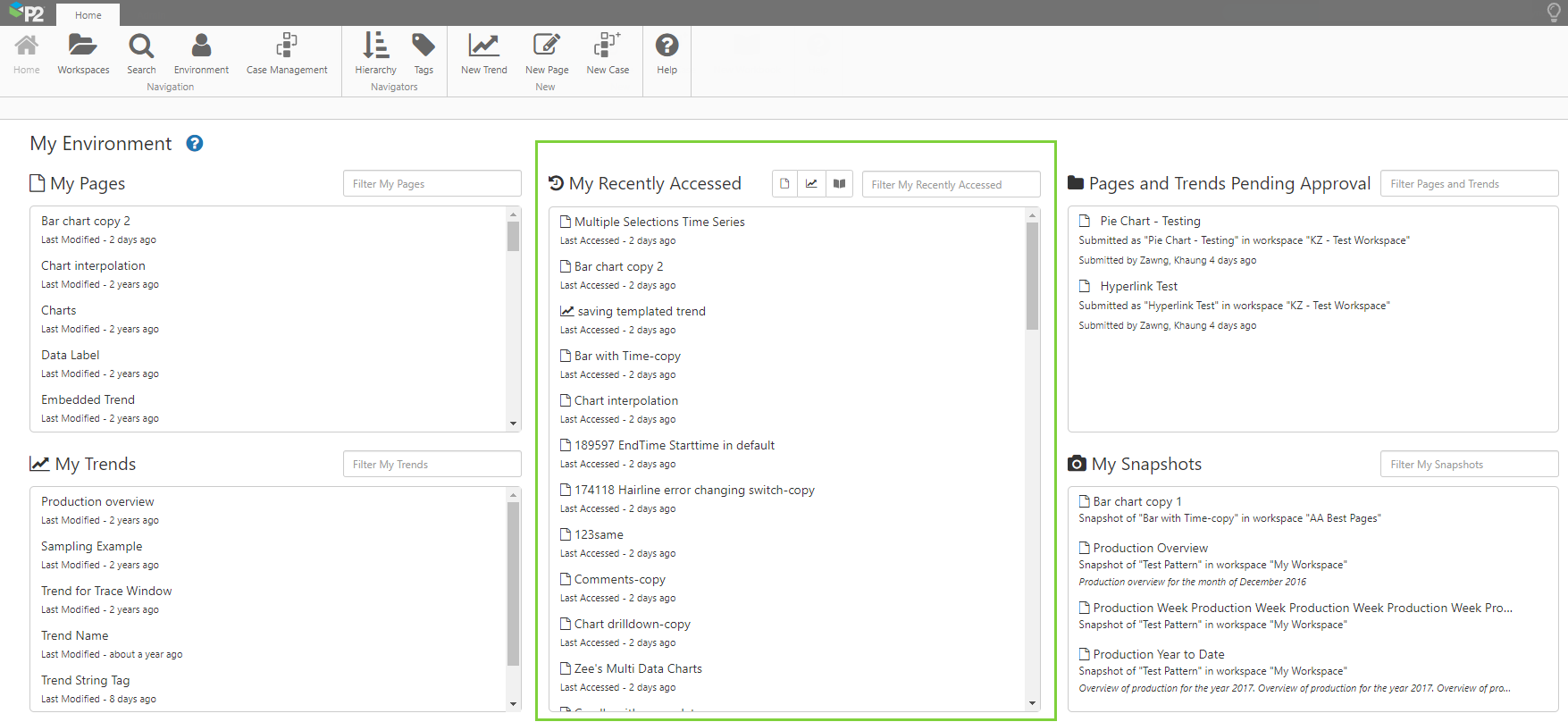Open Case Management
The image size is (1568, 722).
(287, 54)
